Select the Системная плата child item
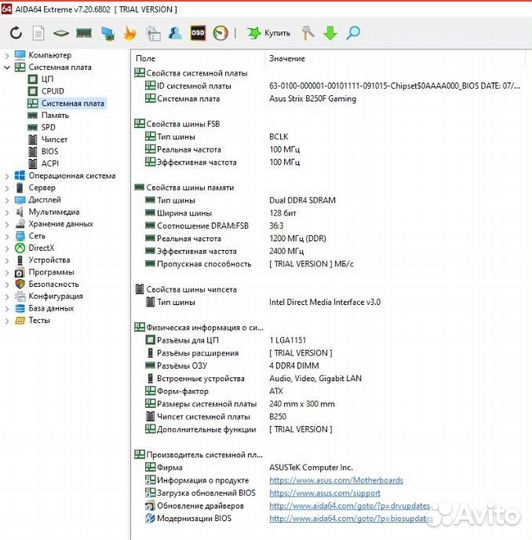This screenshot has height=540, width=532. pyautogui.click(x=73, y=103)
